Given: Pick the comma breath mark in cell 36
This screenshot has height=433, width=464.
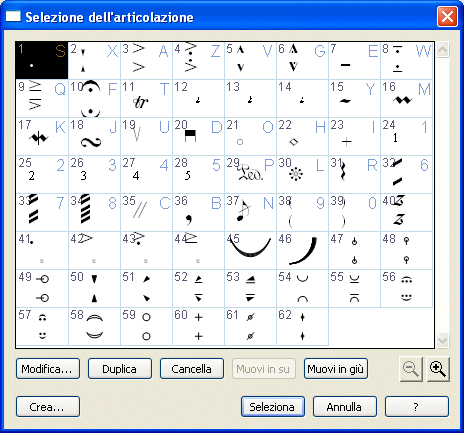Looking at the screenshot, I should [198, 213].
